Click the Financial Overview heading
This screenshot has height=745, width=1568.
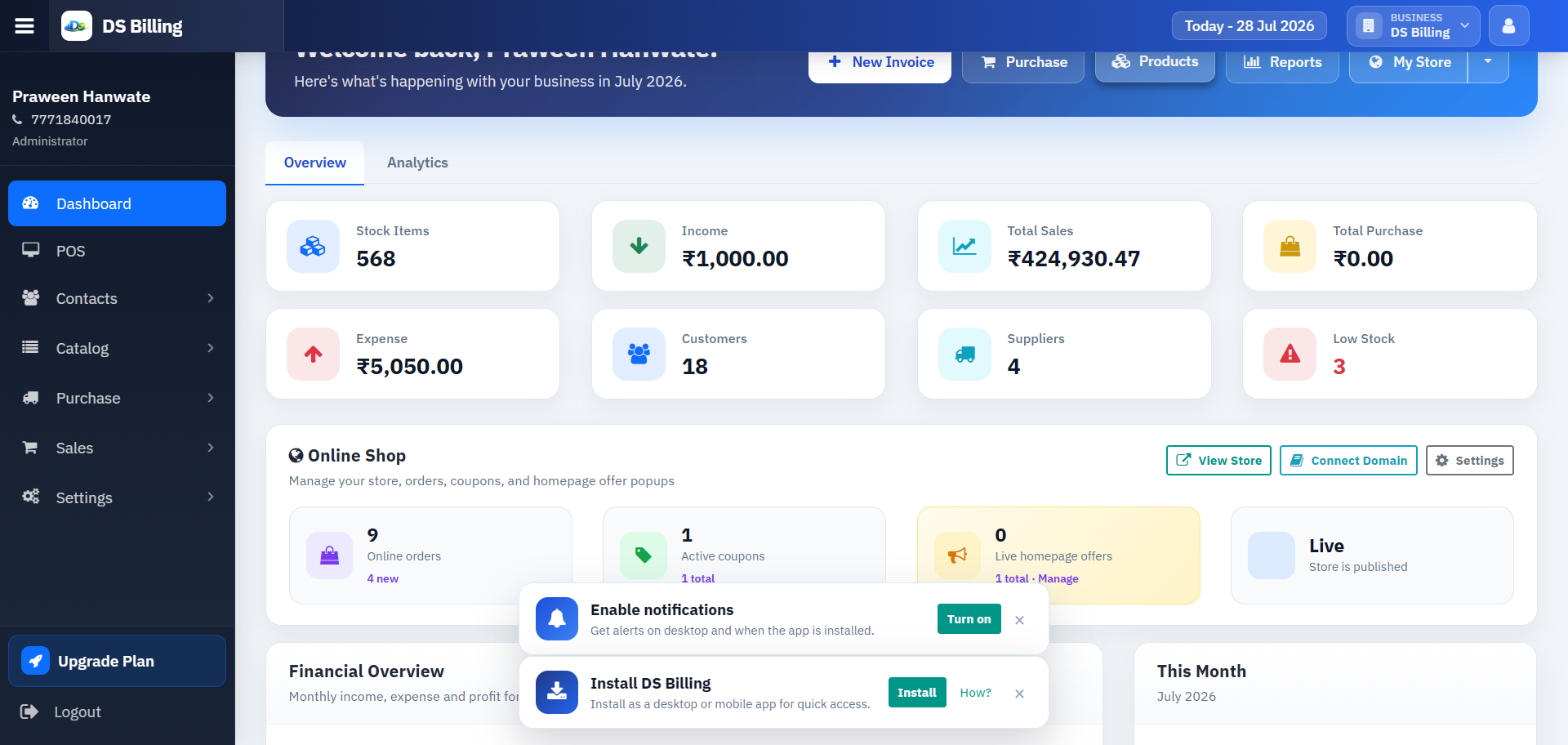[367, 671]
